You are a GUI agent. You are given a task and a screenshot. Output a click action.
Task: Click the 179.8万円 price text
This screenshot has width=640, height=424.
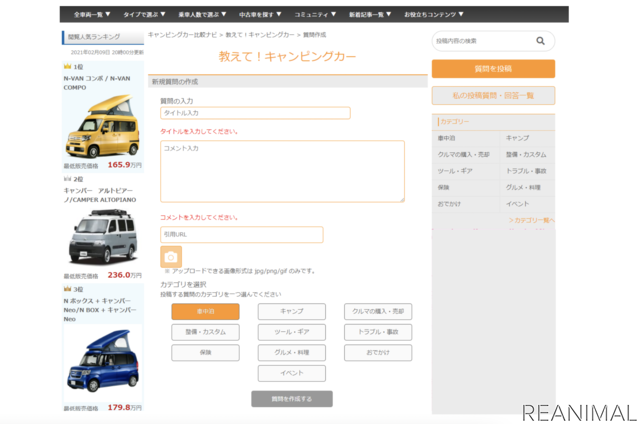(124, 407)
